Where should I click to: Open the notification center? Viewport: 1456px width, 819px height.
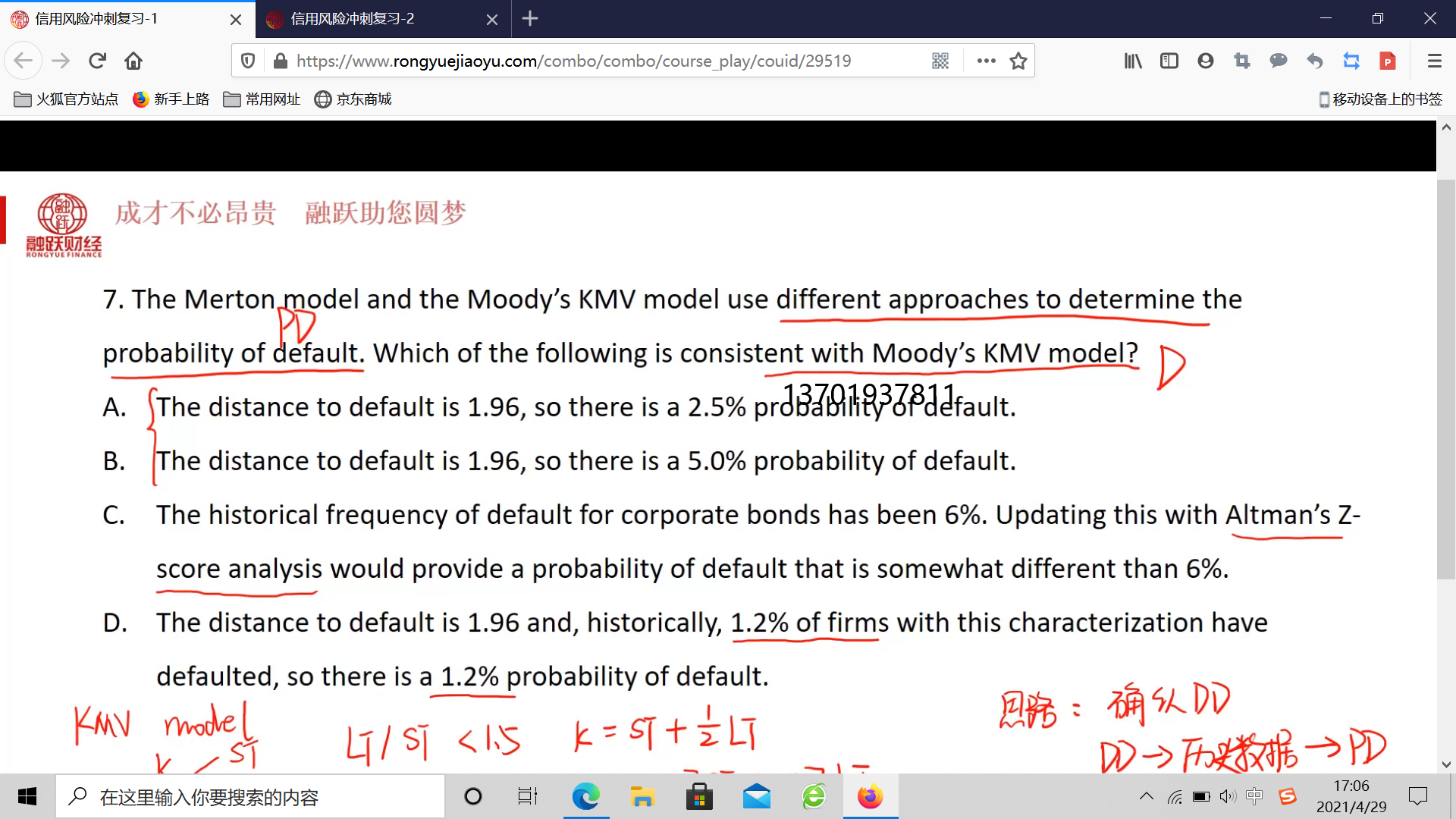[1418, 796]
